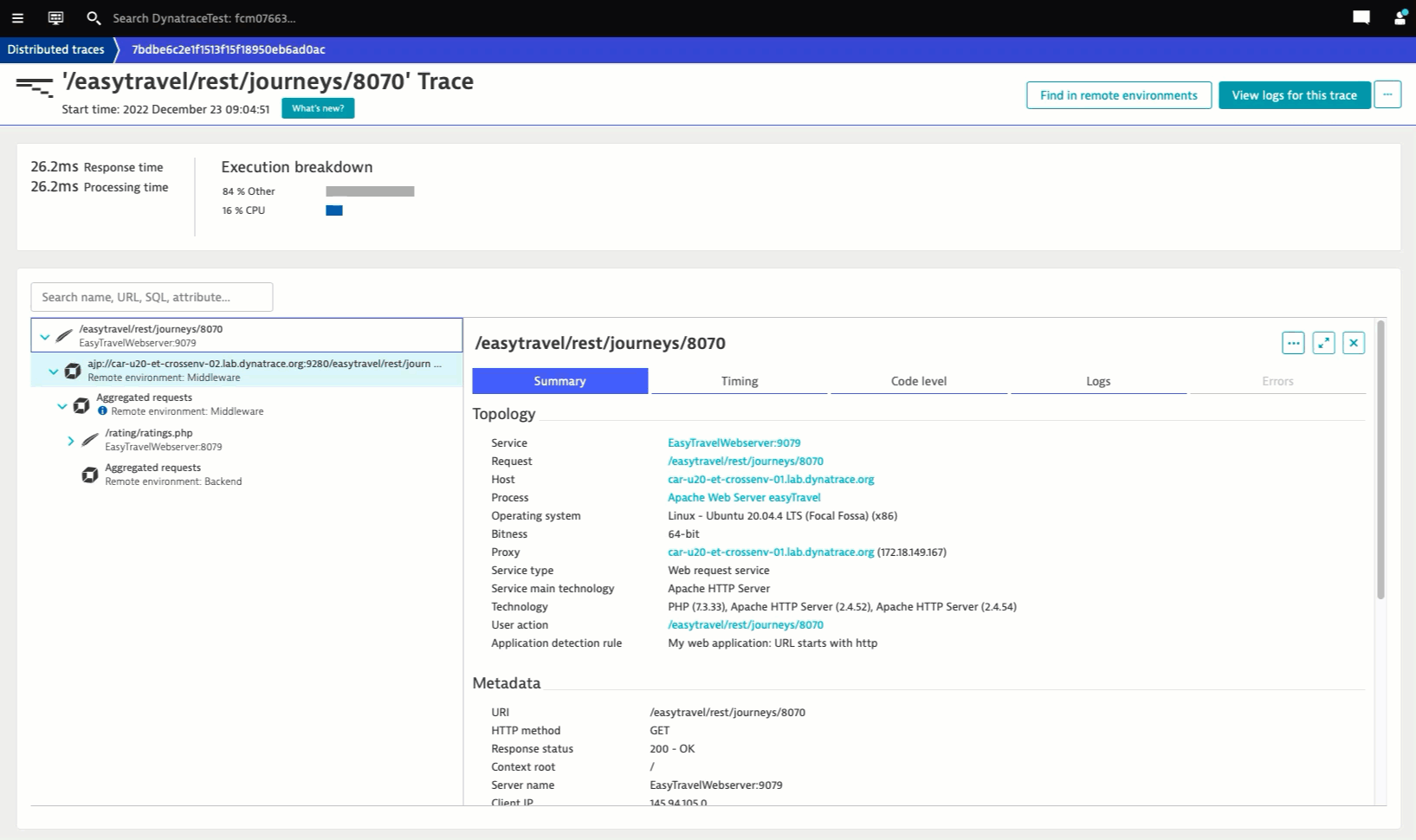Click the Execution breakdown heading
The image size is (1416, 840).
[297, 167]
